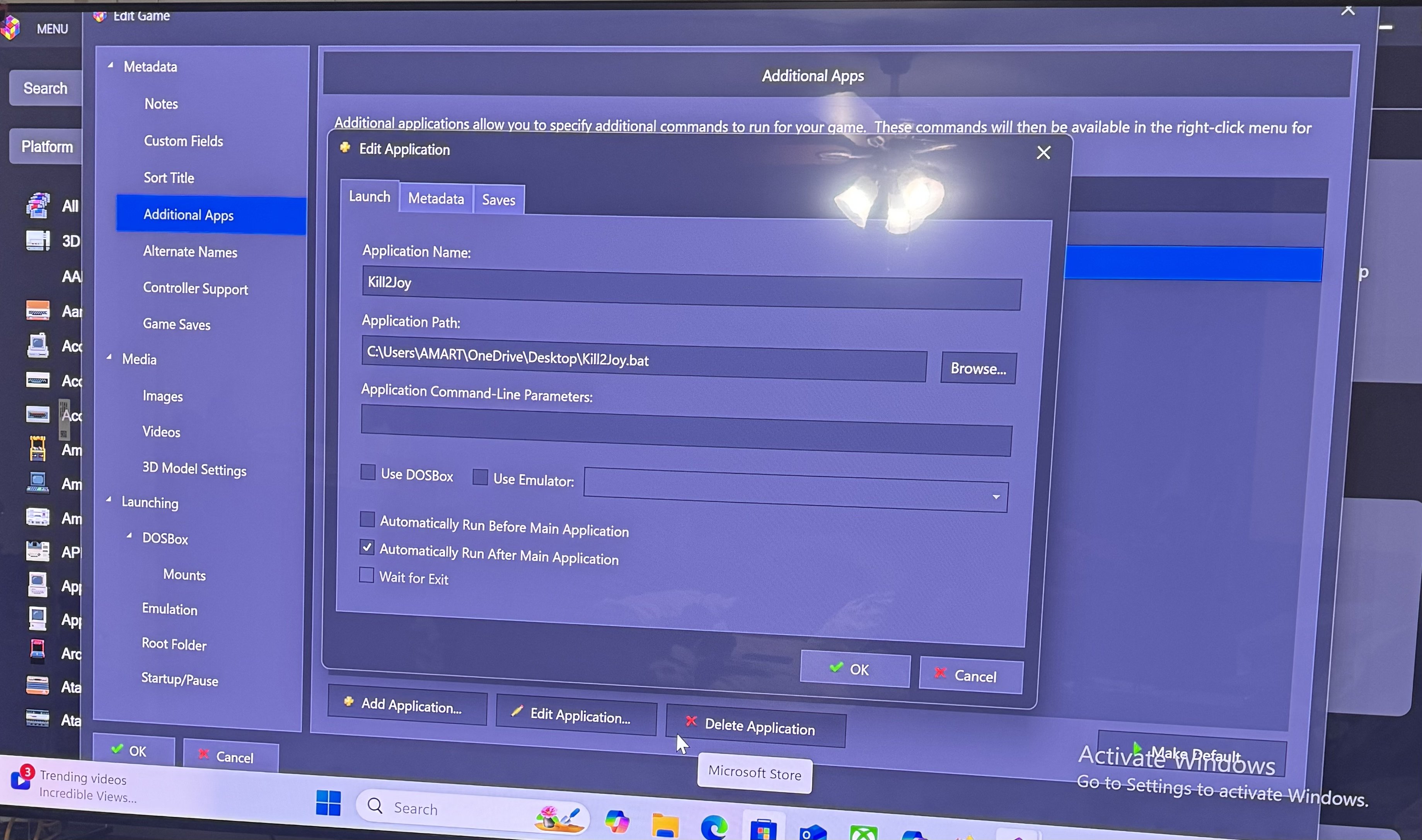Click the Application Command-Line Parameters field

point(686,430)
